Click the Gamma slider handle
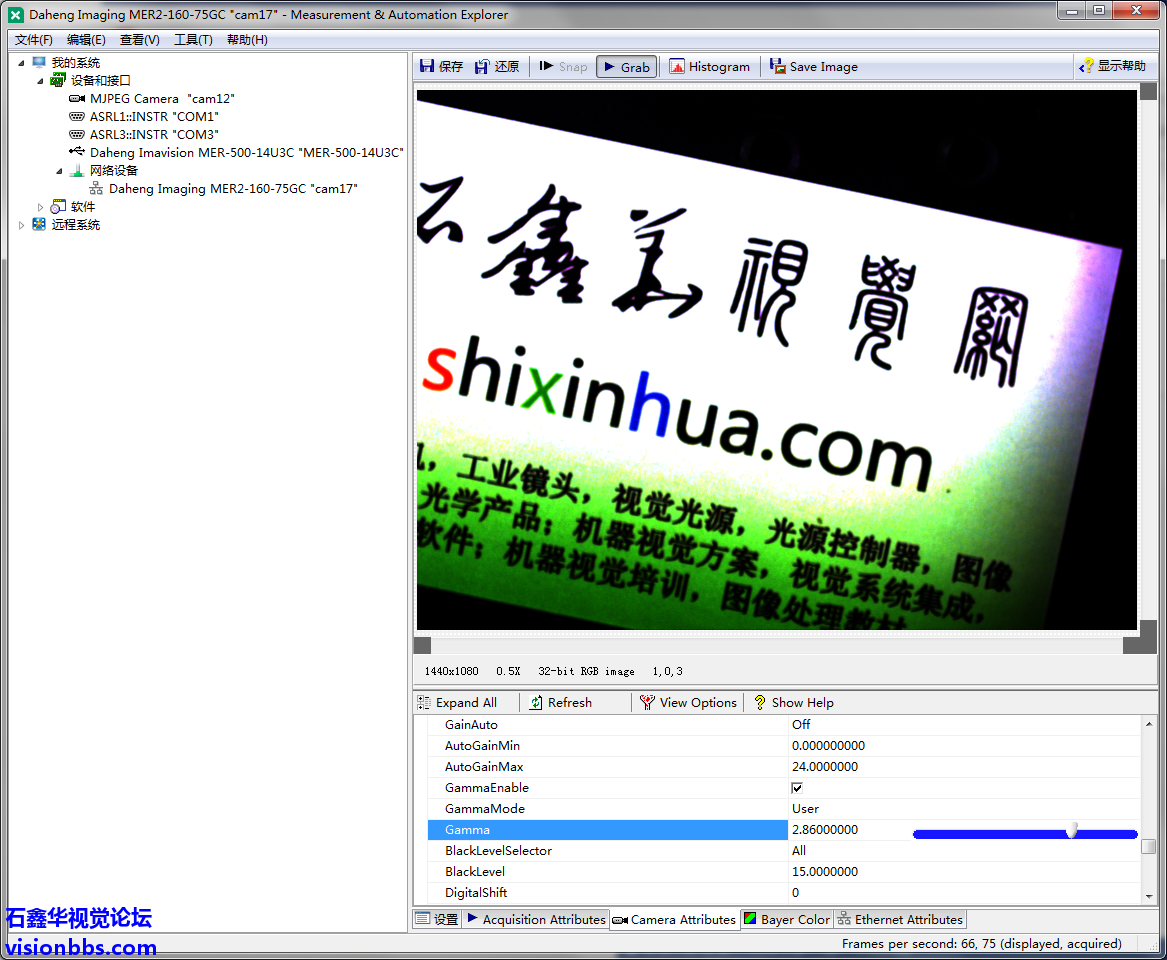This screenshot has height=960, width=1167. [x=1072, y=831]
